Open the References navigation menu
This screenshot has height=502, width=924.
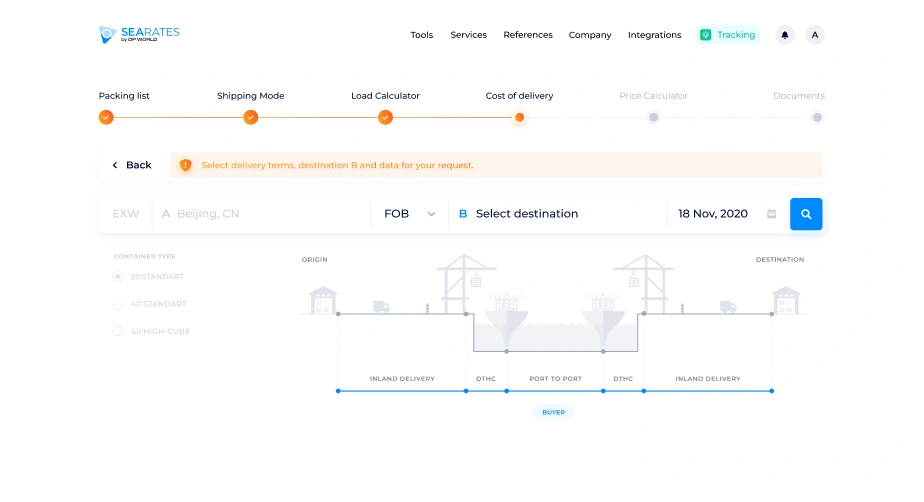[x=528, y=35]
